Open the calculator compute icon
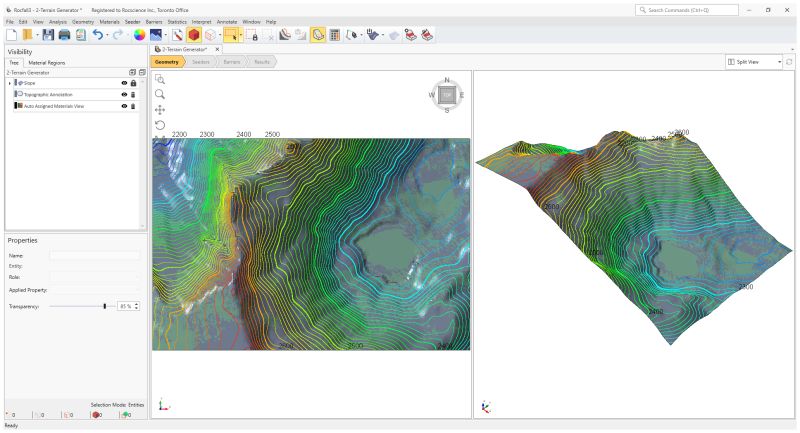The width and height of the screenshot is (800, 433). click(335, 35)
